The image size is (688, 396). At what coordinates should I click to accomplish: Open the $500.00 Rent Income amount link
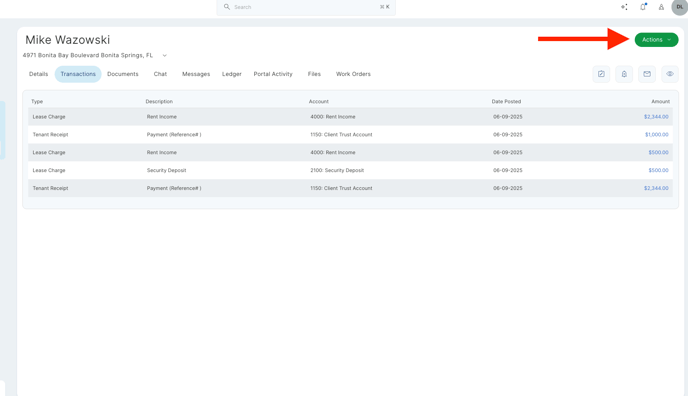pyautogui.click(x=659, y=153)
